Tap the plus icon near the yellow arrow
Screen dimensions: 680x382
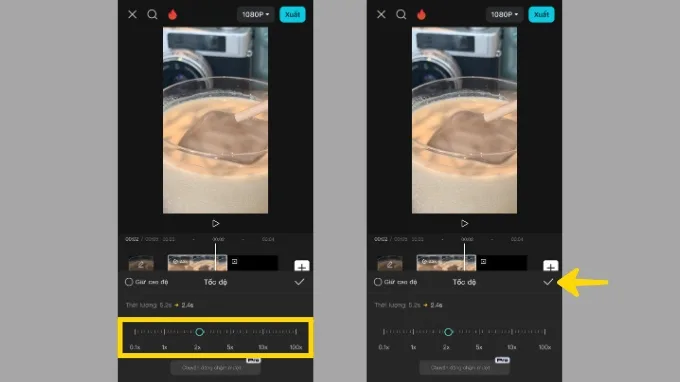tap(550, 266)
